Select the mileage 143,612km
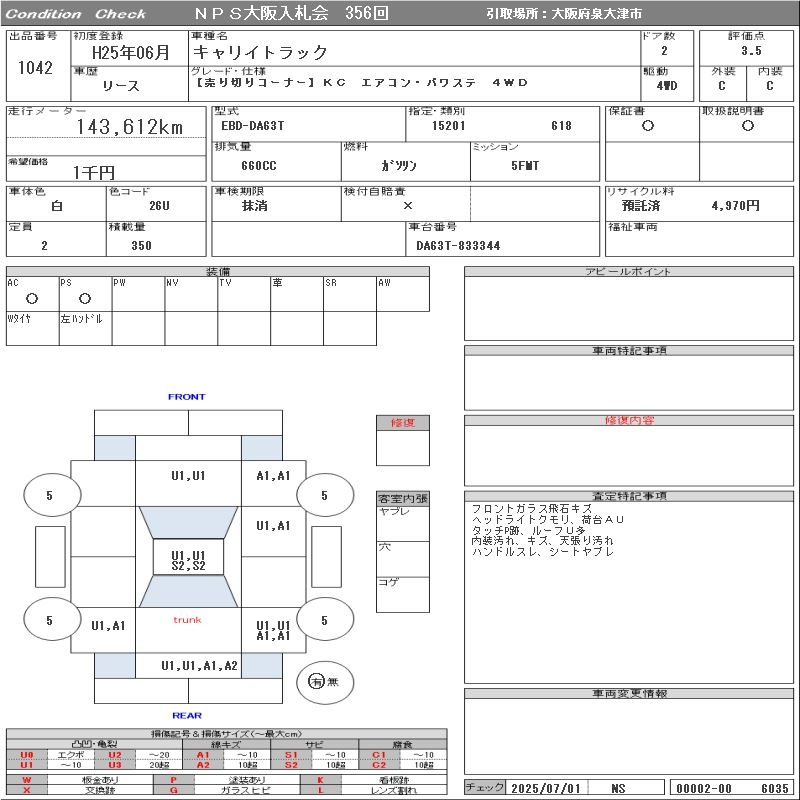This screenshot has height=800, width=800. (x=130, y=127)
